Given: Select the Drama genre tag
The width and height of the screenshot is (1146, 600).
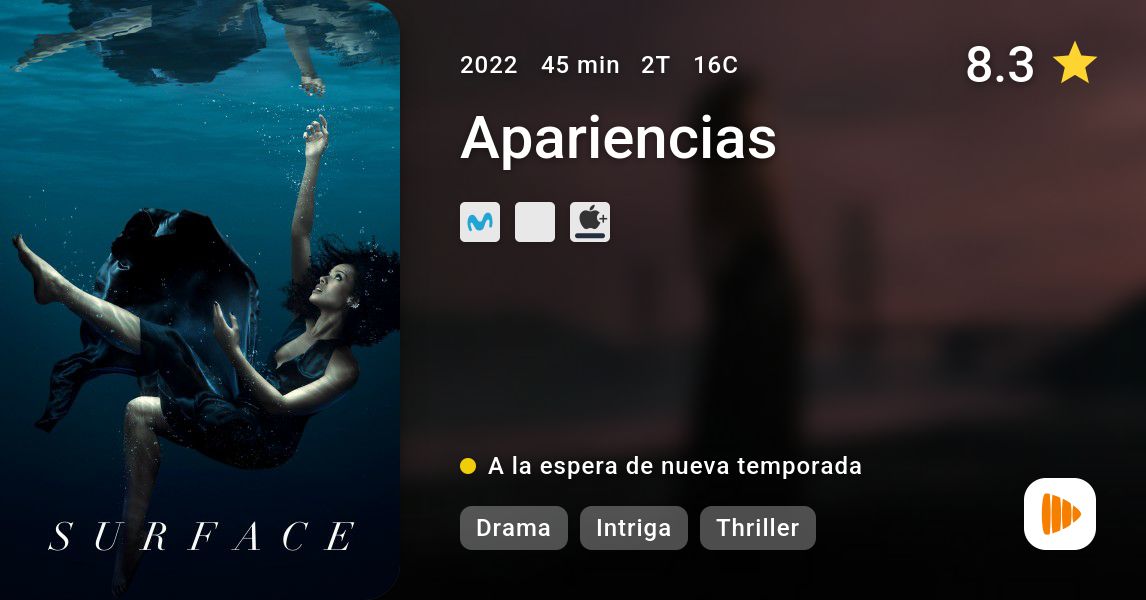Looking at the screenshot, I should (x=514, y=528).
